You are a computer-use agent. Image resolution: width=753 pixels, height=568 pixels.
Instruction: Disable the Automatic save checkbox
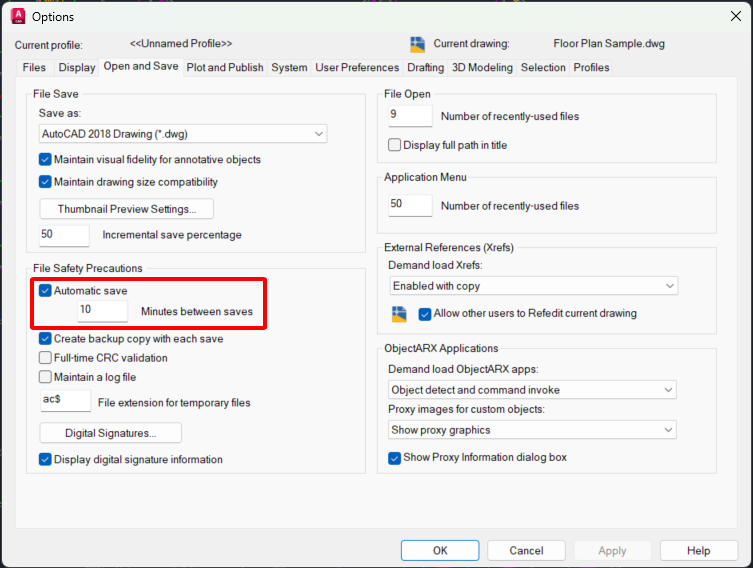pos(45,290)
